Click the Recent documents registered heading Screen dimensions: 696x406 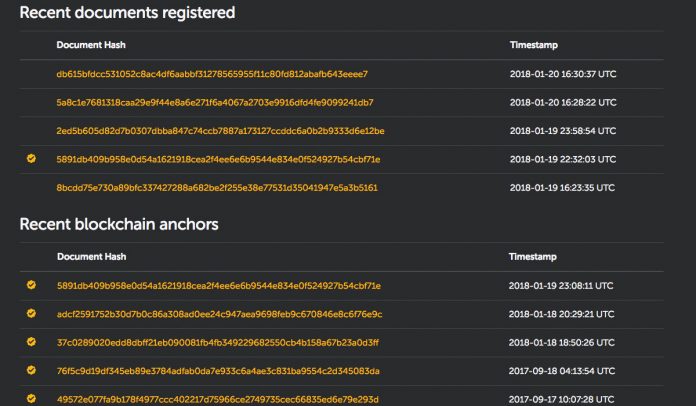click(128, 13)
